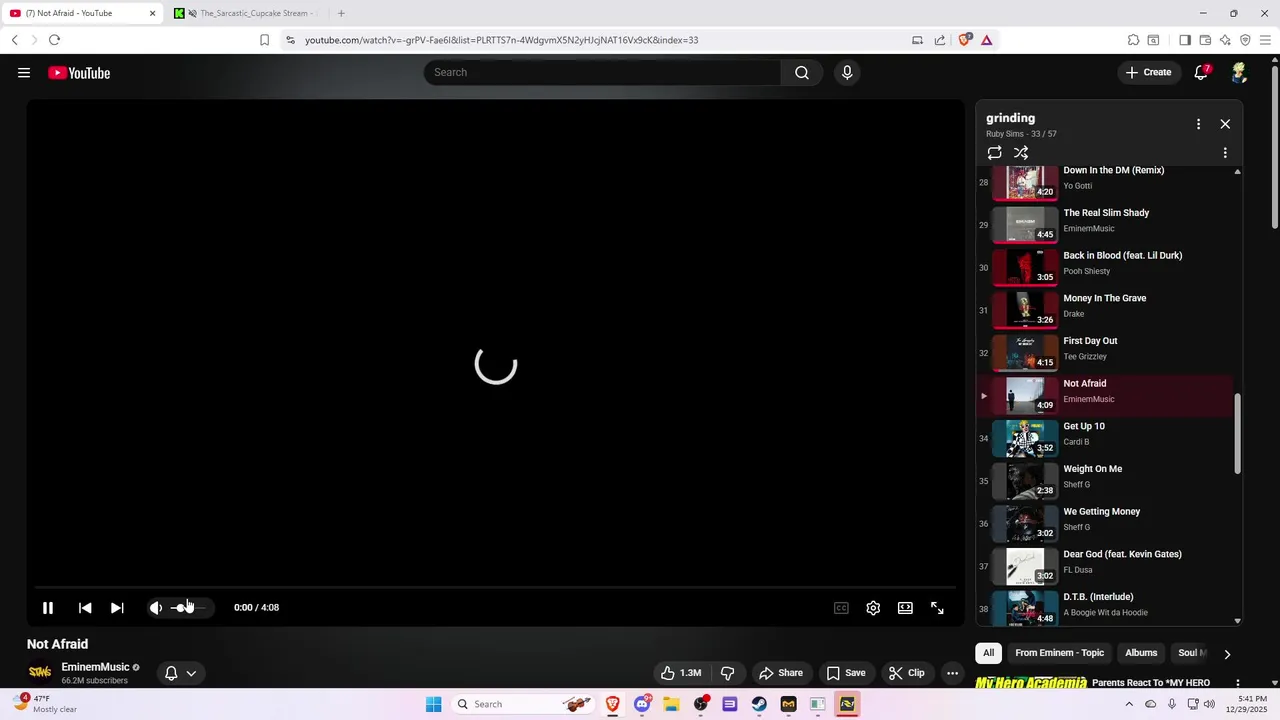Bookmark this page

coord(264,40)
